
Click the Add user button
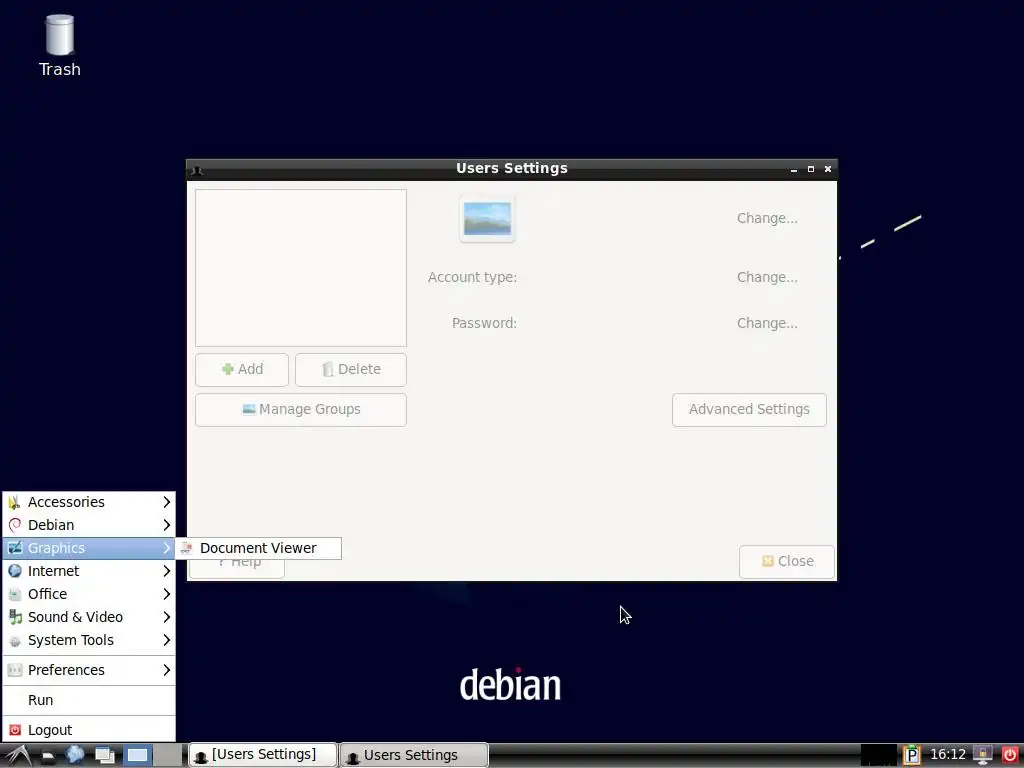pyautogui.click(x=242, y=370)
